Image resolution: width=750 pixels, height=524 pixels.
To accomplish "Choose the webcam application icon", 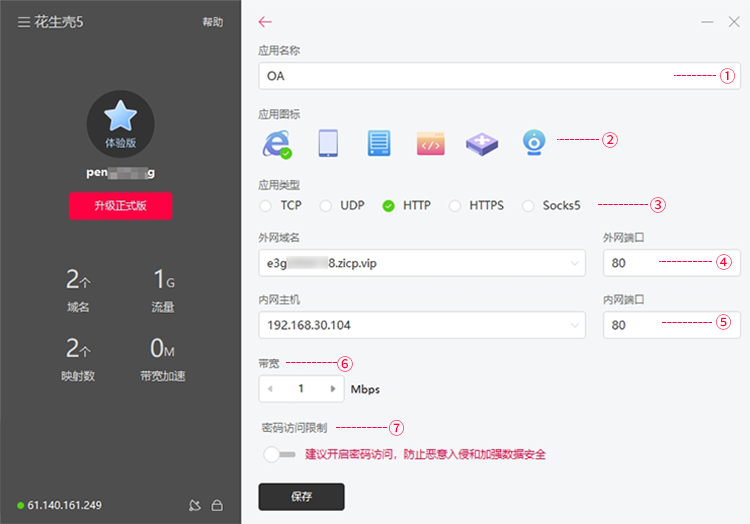I will 534,142.
